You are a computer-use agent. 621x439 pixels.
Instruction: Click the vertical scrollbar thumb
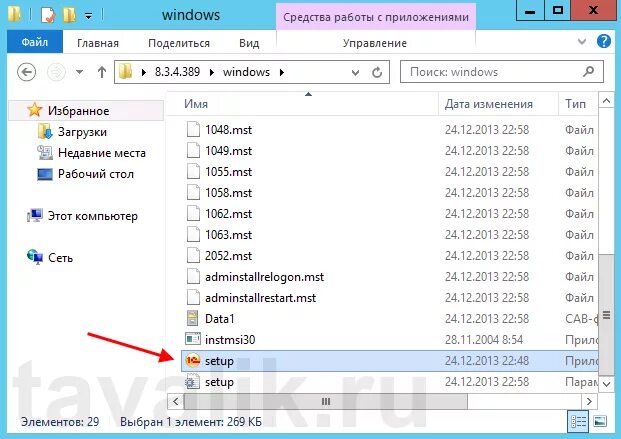click(606, 315)
